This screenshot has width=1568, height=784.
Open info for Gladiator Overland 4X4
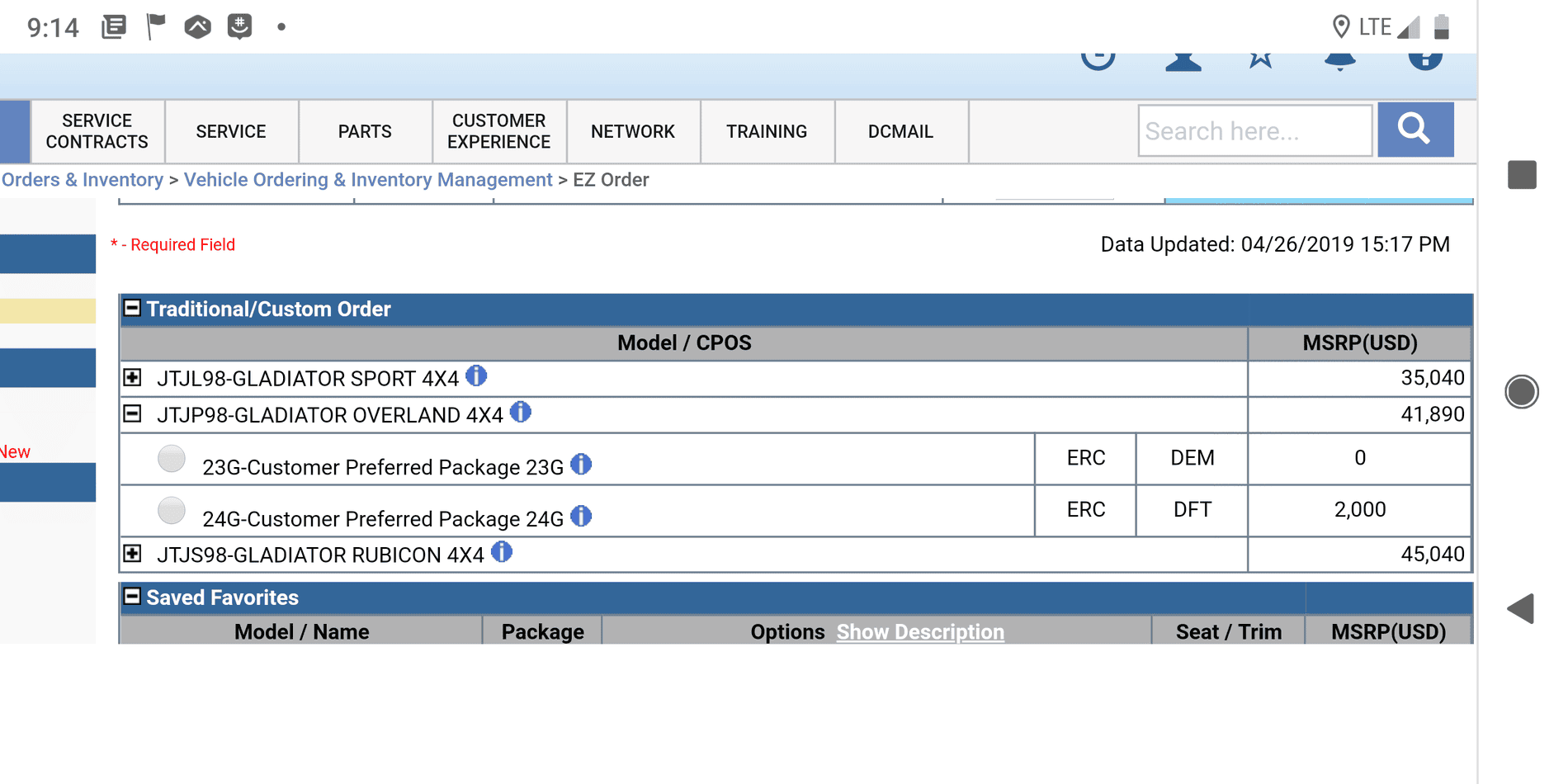click(521, 412)
